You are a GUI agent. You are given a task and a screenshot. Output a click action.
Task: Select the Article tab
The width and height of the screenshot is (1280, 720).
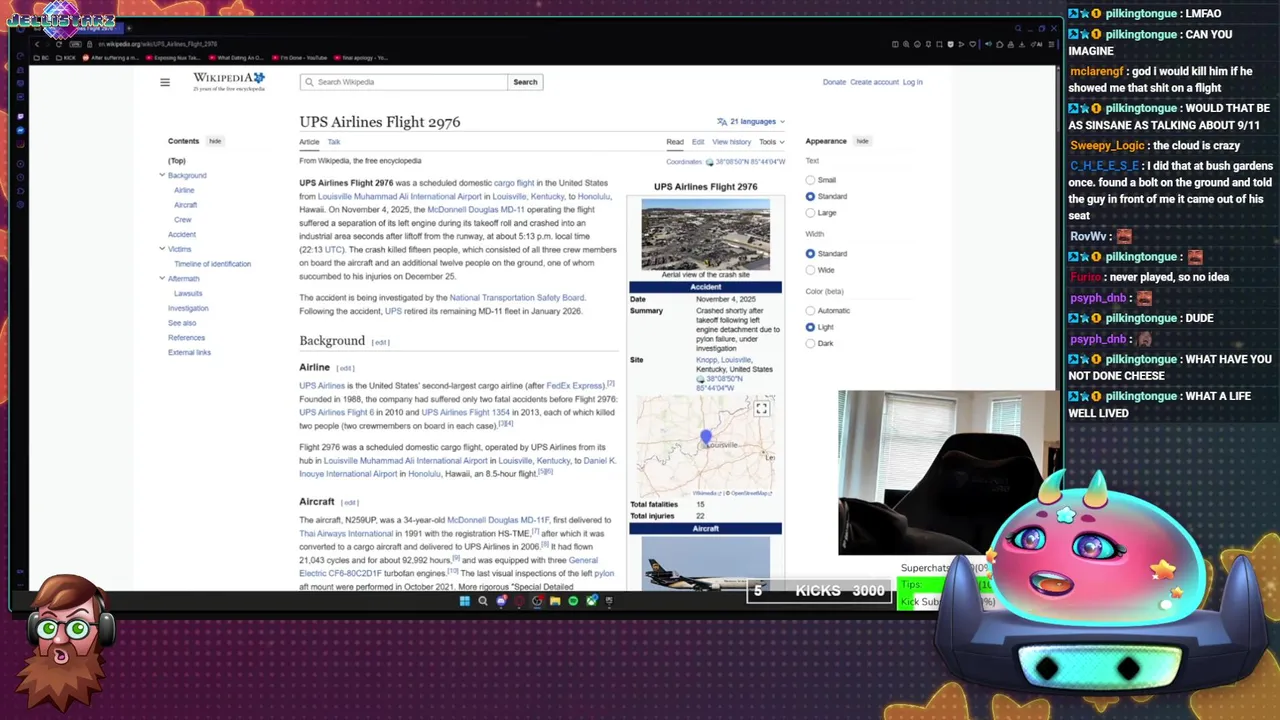[x=309, y=142]
